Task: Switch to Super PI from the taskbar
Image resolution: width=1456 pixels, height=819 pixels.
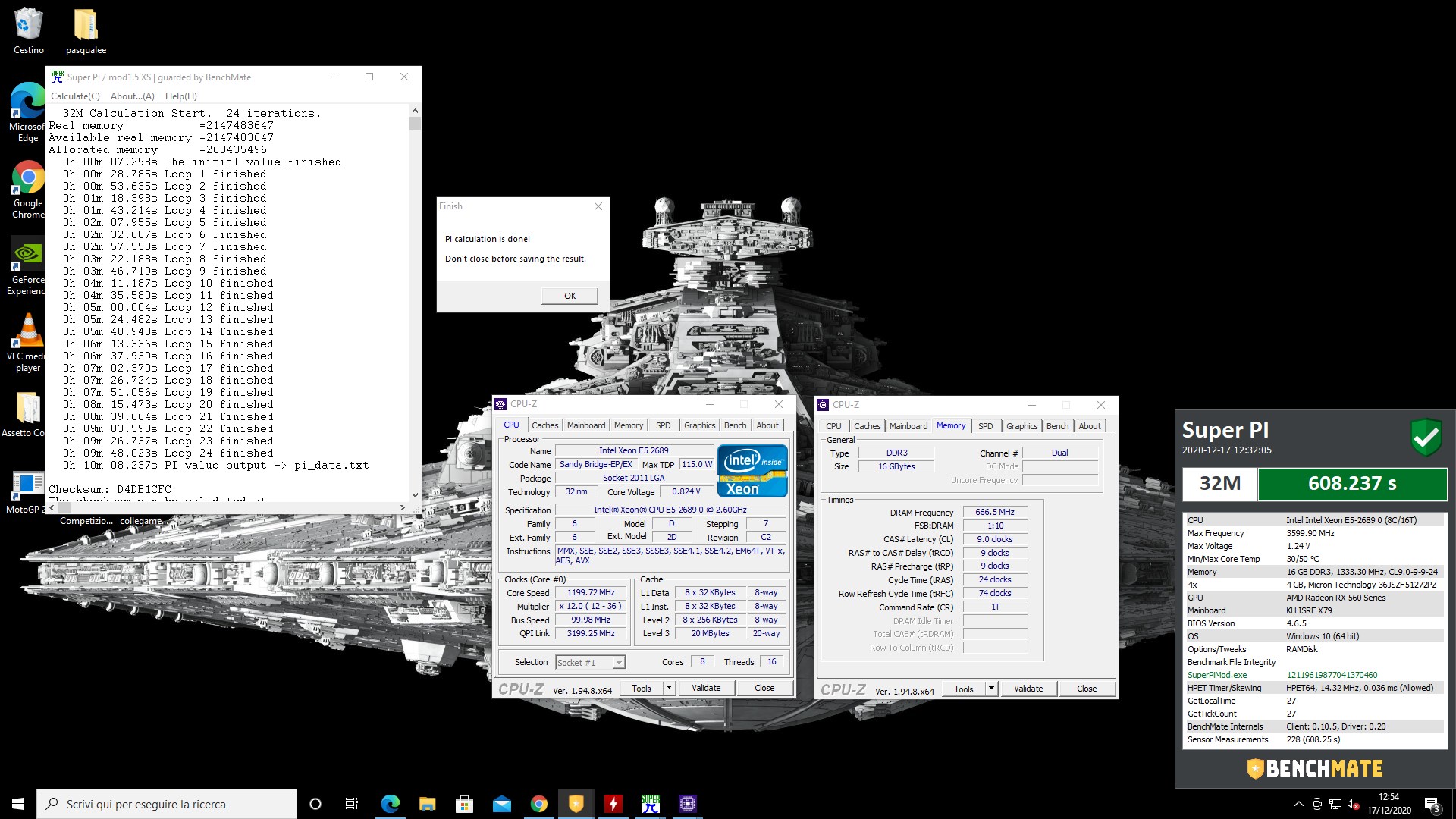Action: pos(650,804)
